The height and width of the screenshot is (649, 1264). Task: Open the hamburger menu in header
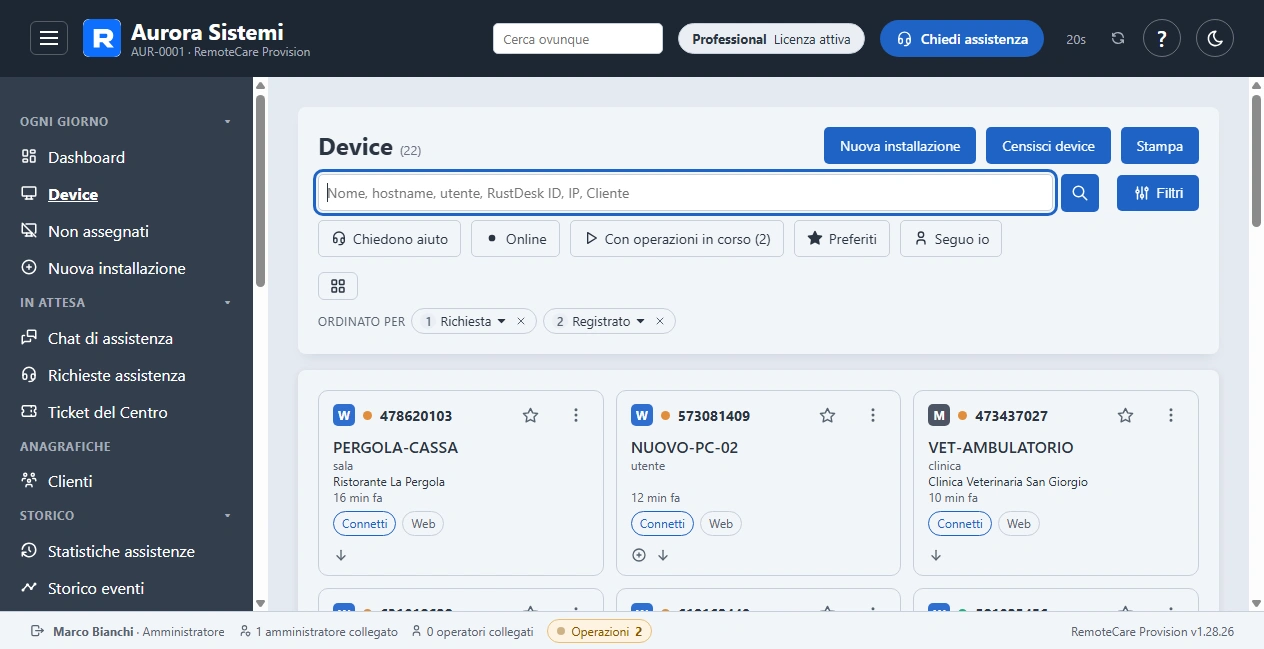49,39
